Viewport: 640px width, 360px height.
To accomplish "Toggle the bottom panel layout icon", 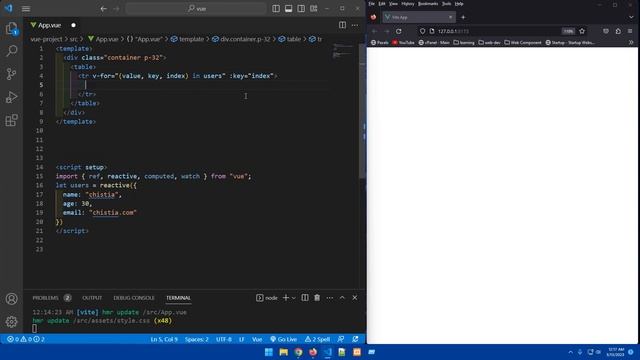I will [x=289, y=9].
